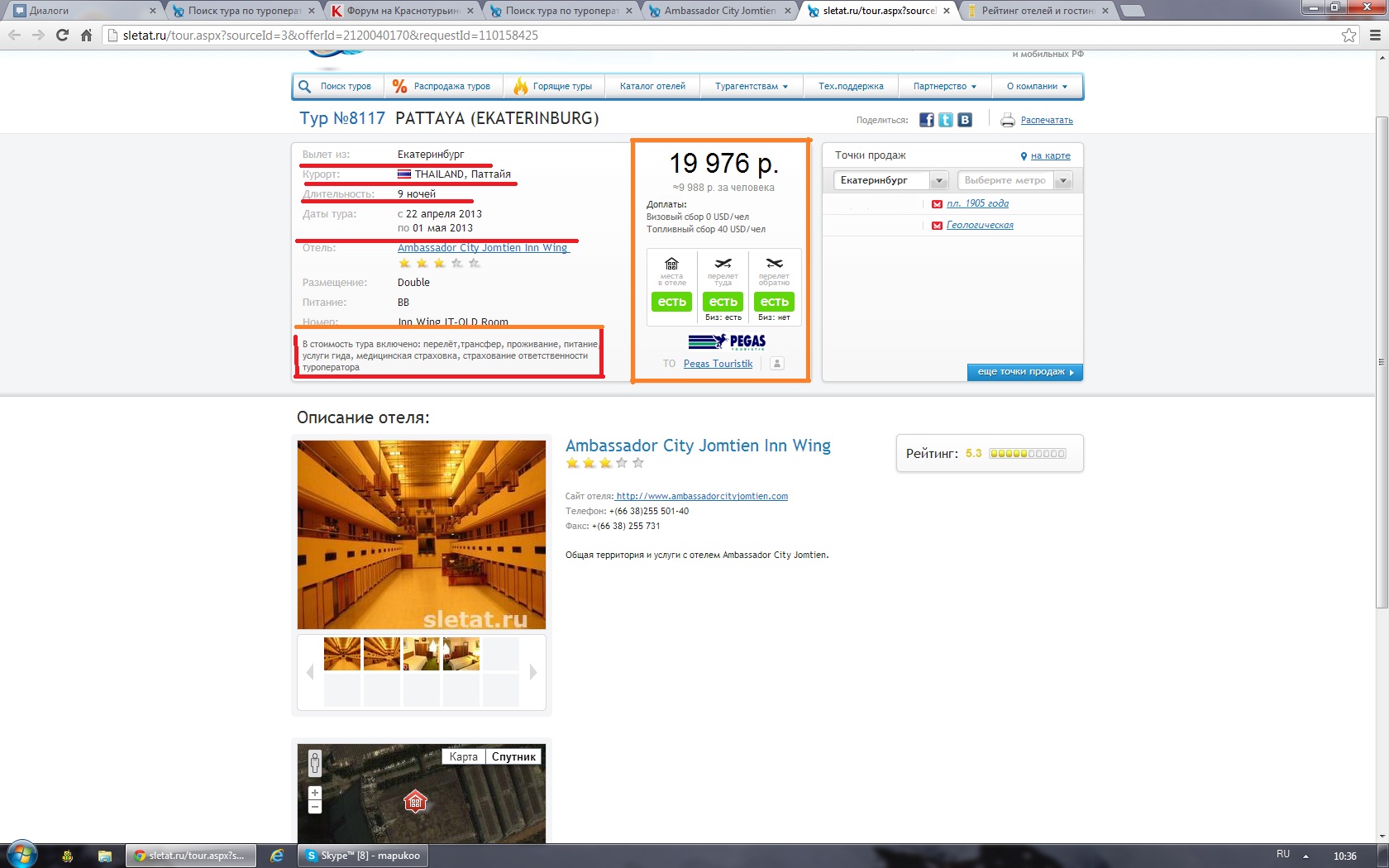Open the Тех.поддержка menu item

(x=851, y=86)
